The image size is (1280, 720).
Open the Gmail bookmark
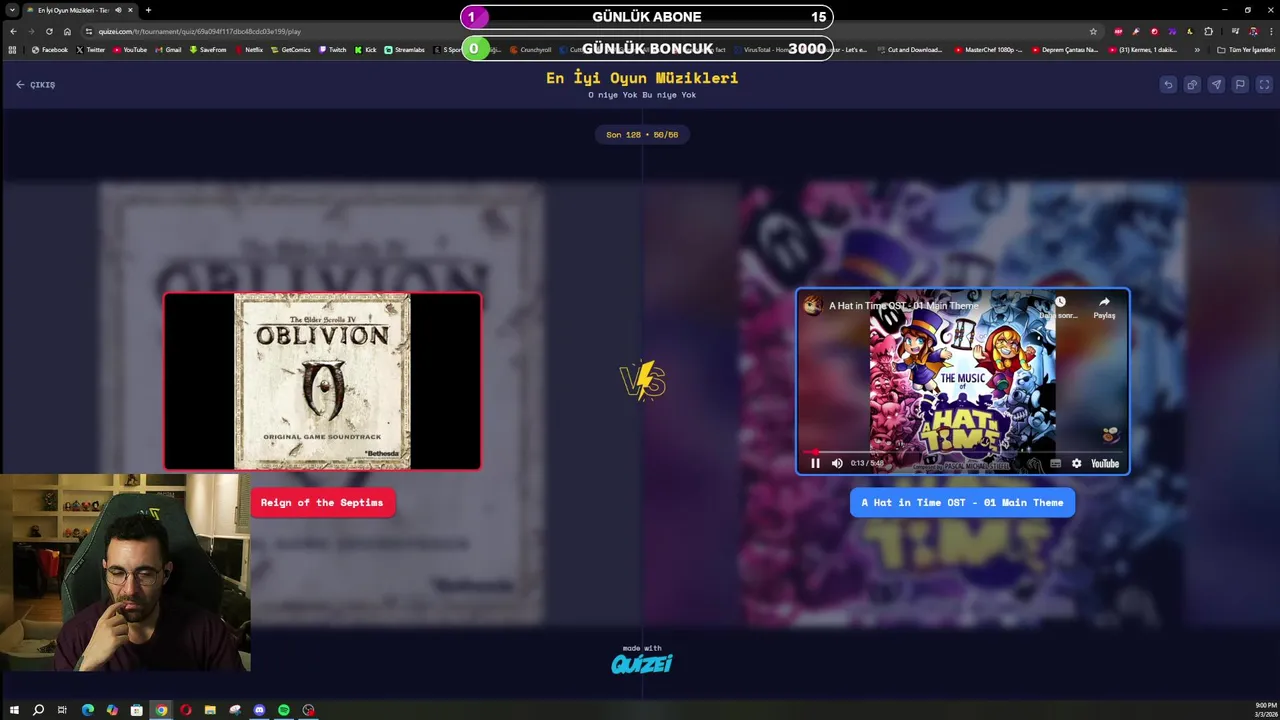point(168,50)
